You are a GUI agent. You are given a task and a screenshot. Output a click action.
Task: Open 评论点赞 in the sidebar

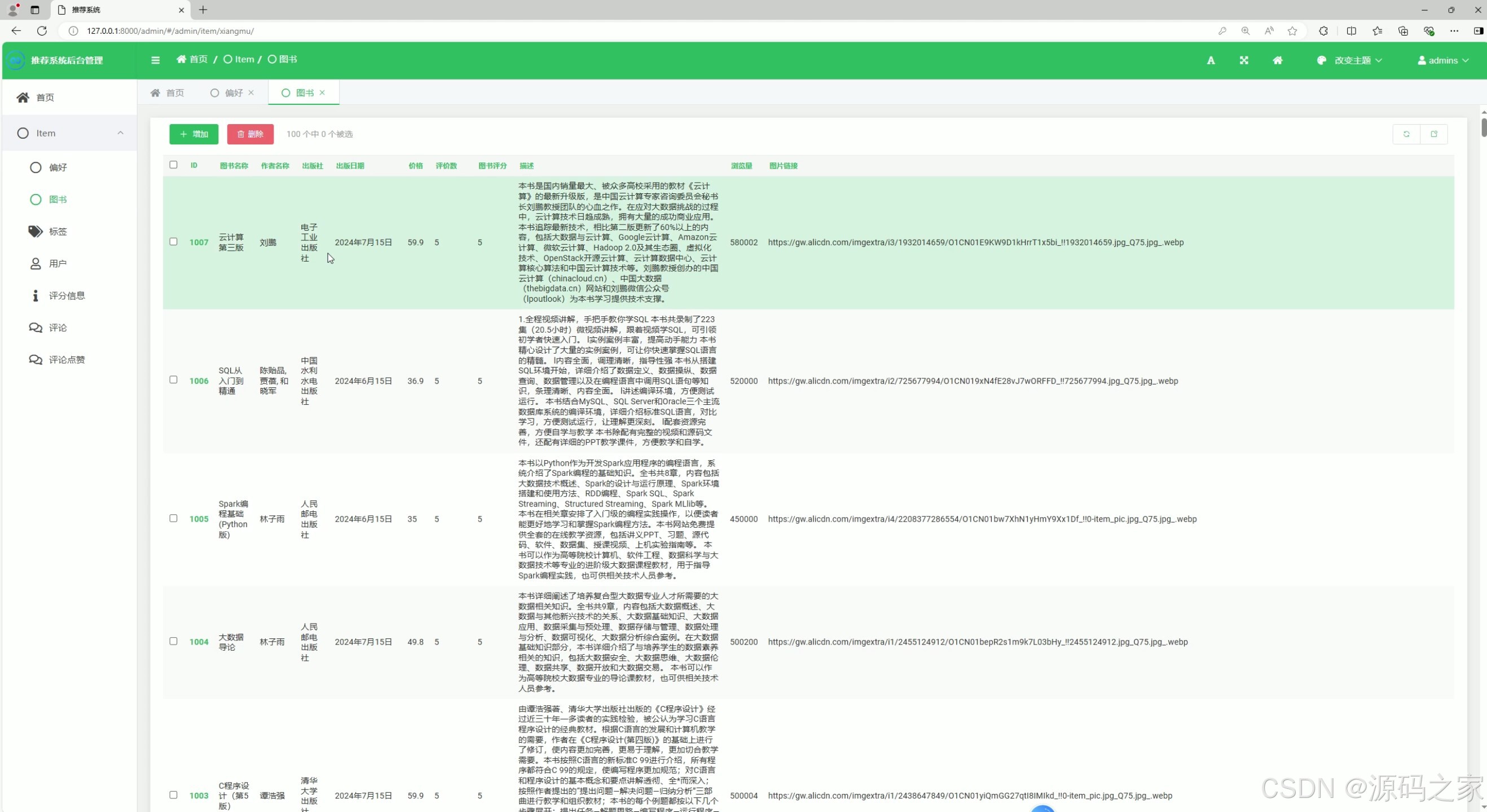(x=67, y=360)
